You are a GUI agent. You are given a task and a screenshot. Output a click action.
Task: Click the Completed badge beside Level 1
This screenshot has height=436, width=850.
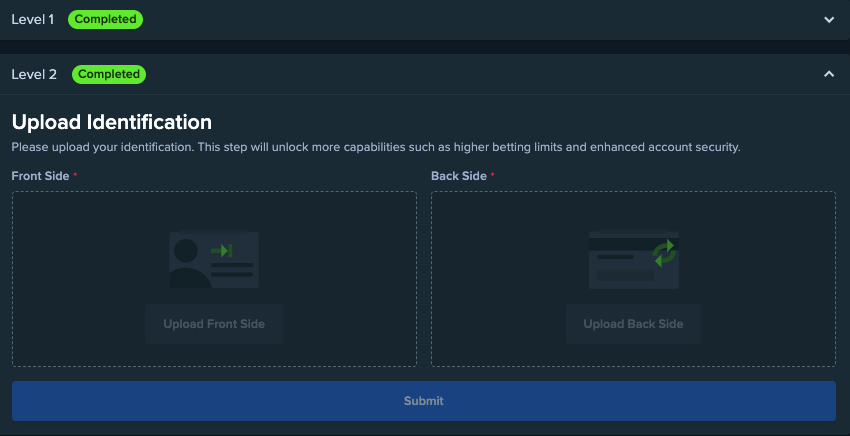tap(106, 19)
